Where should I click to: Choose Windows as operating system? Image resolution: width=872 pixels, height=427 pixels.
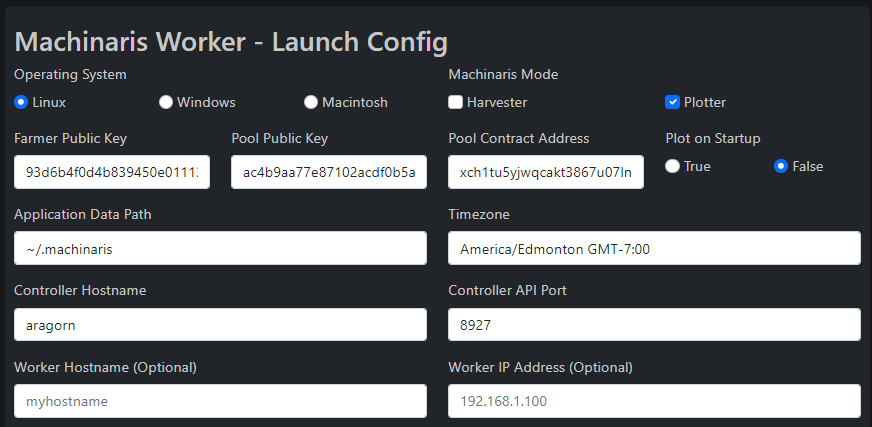[166, 102]
